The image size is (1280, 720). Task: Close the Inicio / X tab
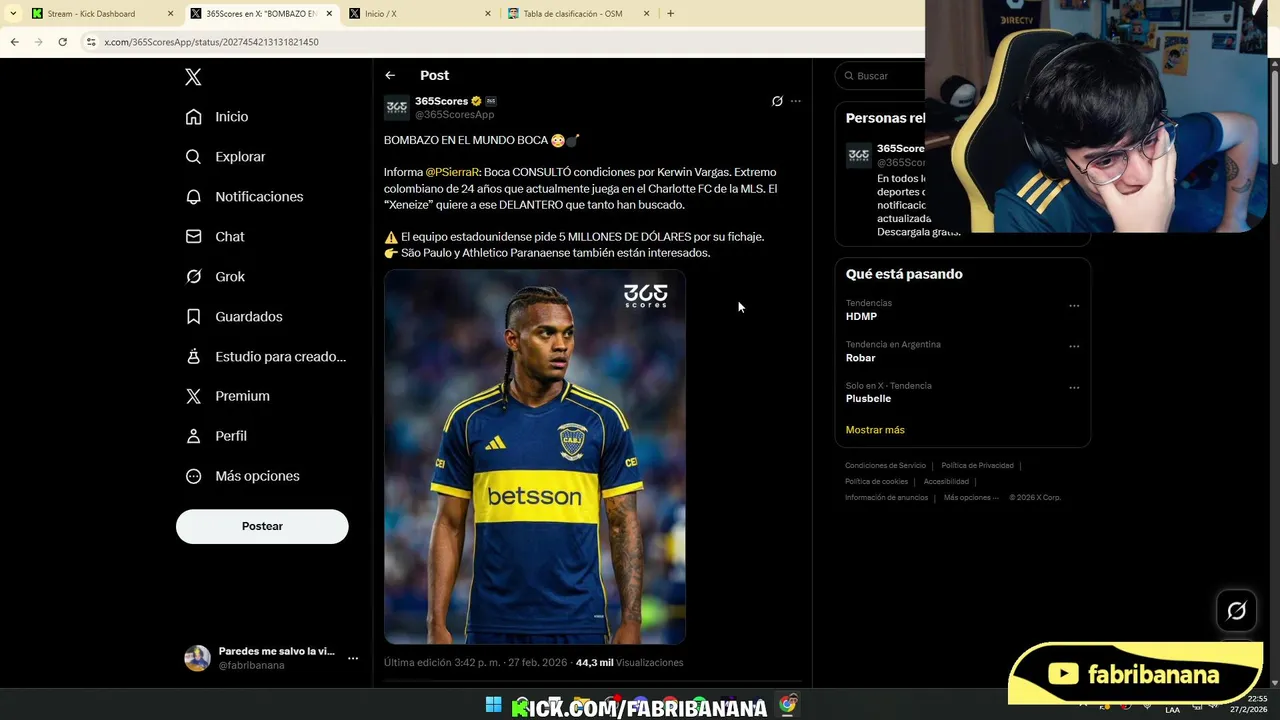488,14
